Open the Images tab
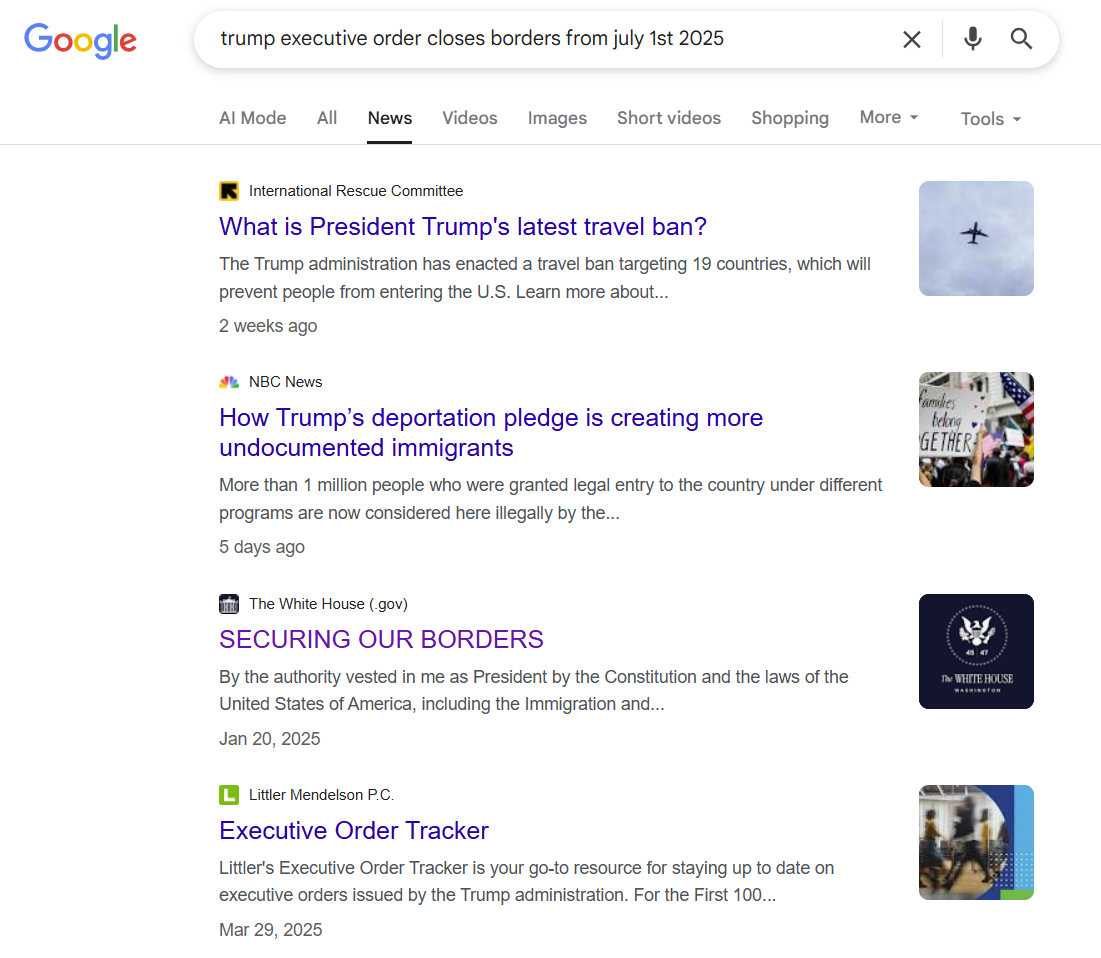Screen dimensions: 1101x958 [x=558, y=118]
